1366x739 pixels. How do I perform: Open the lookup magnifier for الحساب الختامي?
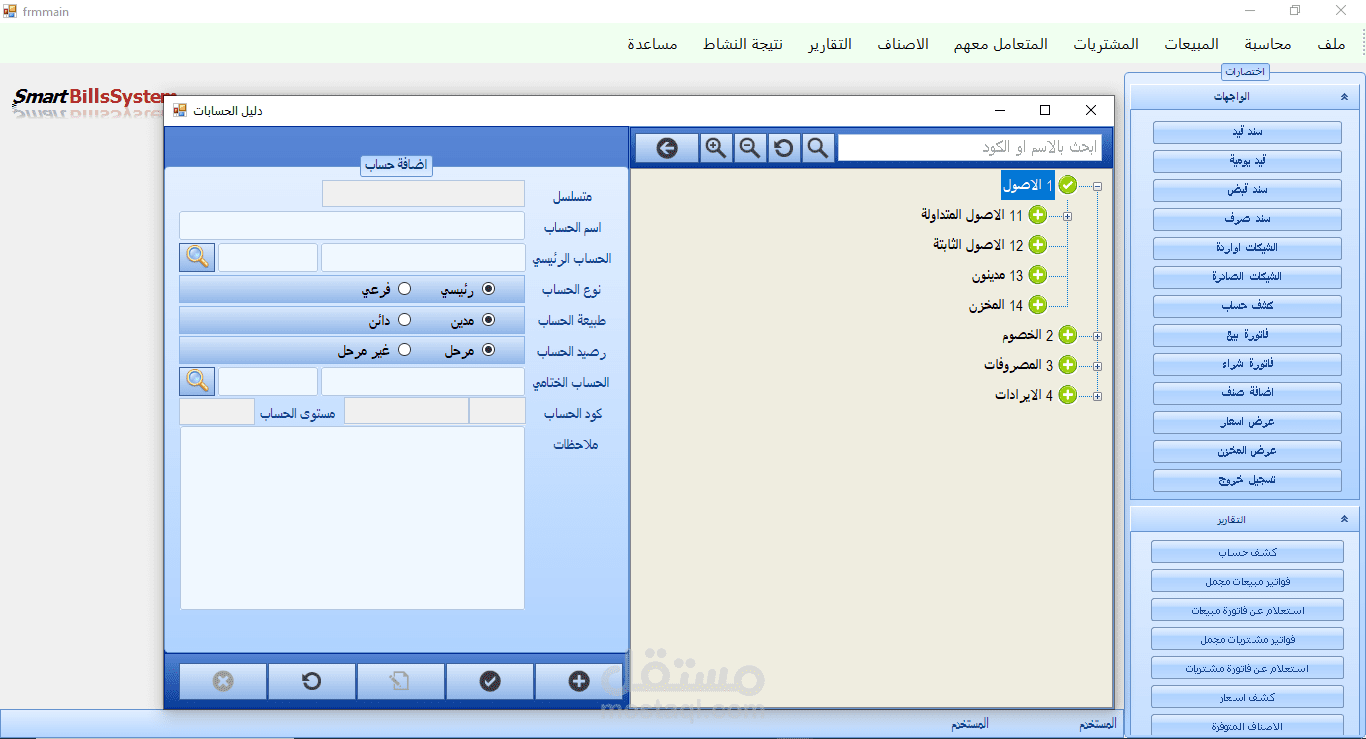[198, 381]
